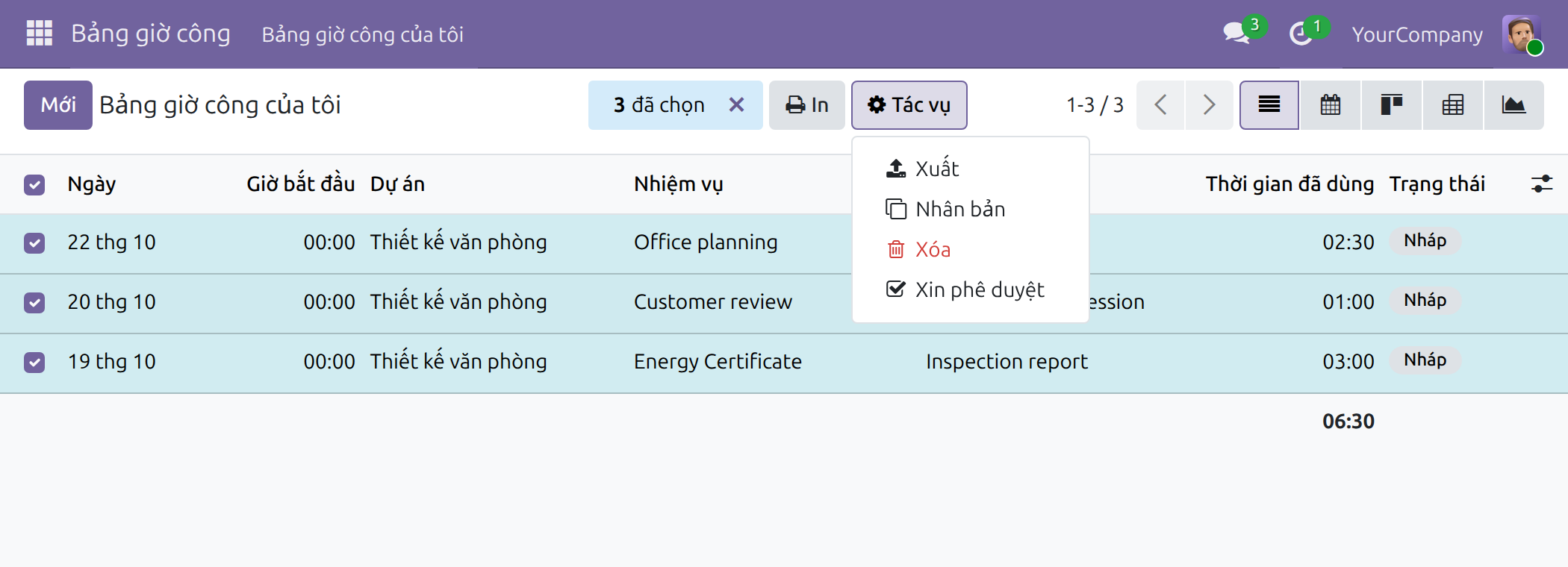Image resolution: width=1568 pixels, height=567 pixels.
Task: Open Bảng giờ công của tôi menu
Action: pyautogui.click(x=363, y=34)
